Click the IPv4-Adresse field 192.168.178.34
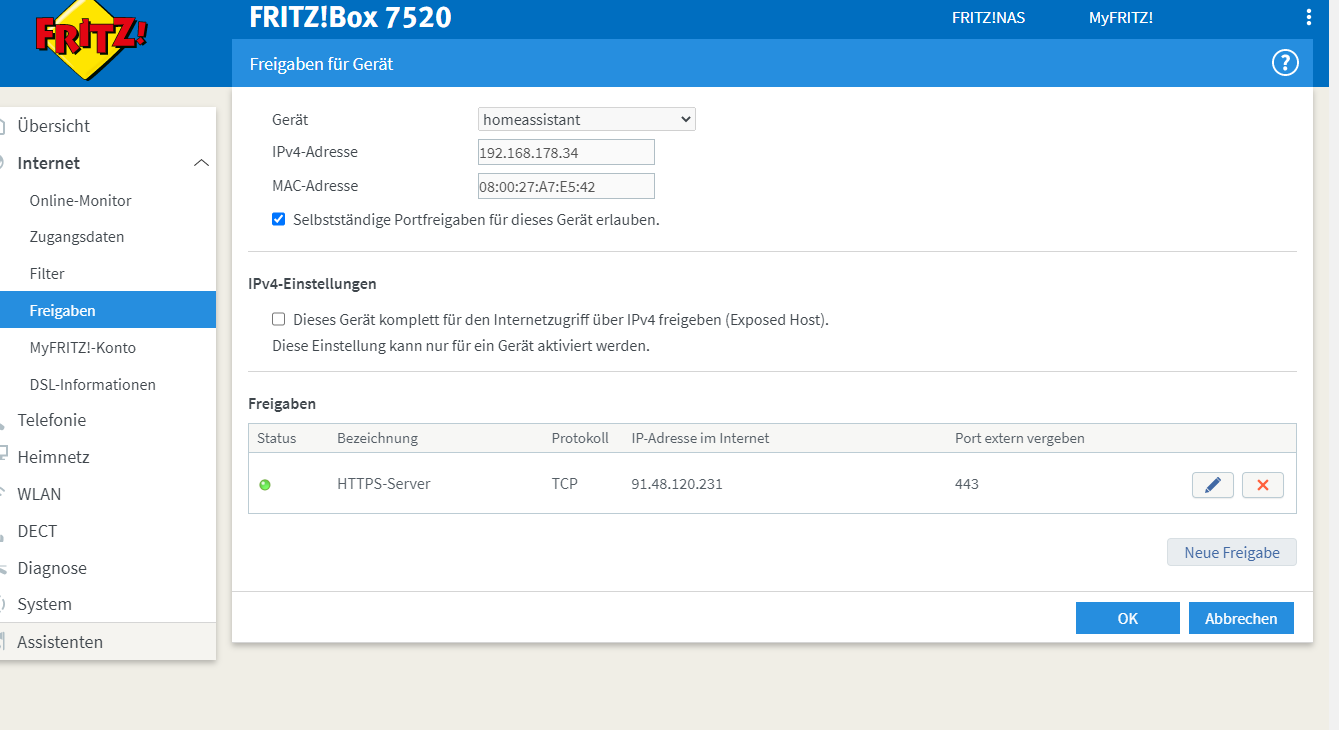 point(566,152)
